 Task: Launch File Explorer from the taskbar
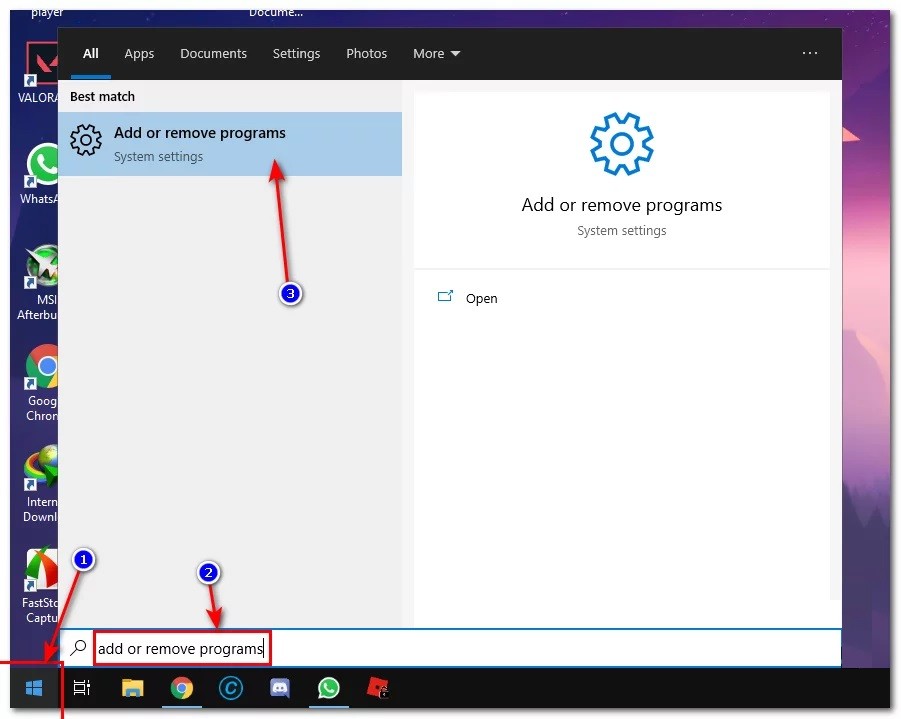[x=133, y=687]
